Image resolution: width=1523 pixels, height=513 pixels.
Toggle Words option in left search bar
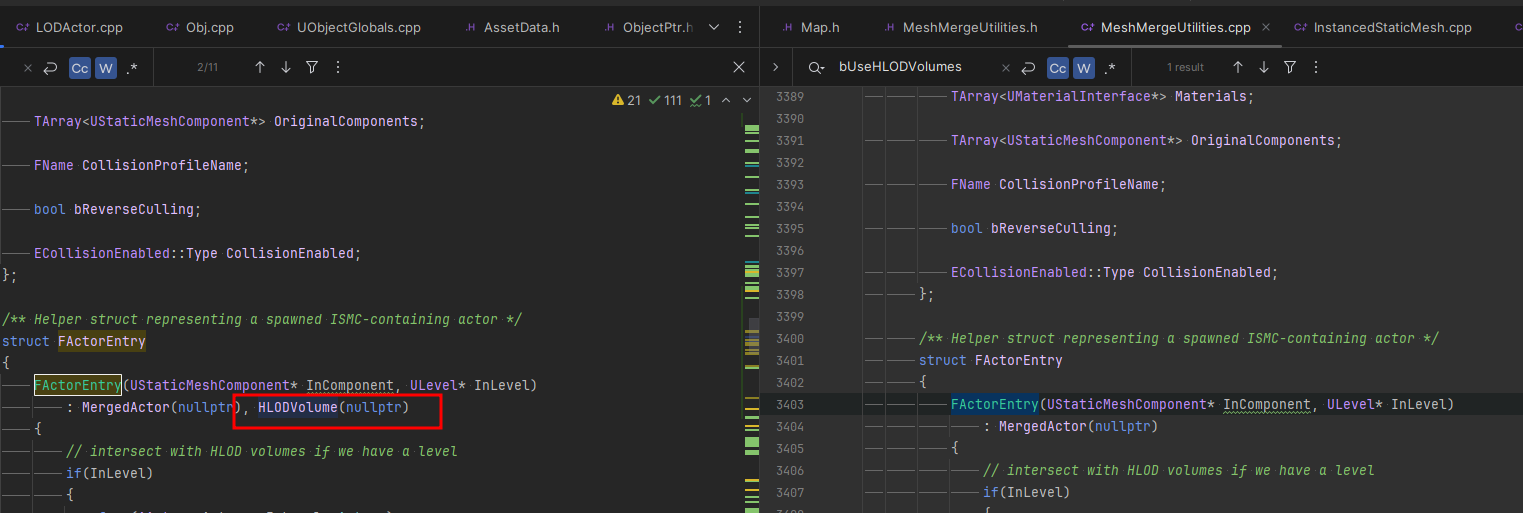[106, 68]
